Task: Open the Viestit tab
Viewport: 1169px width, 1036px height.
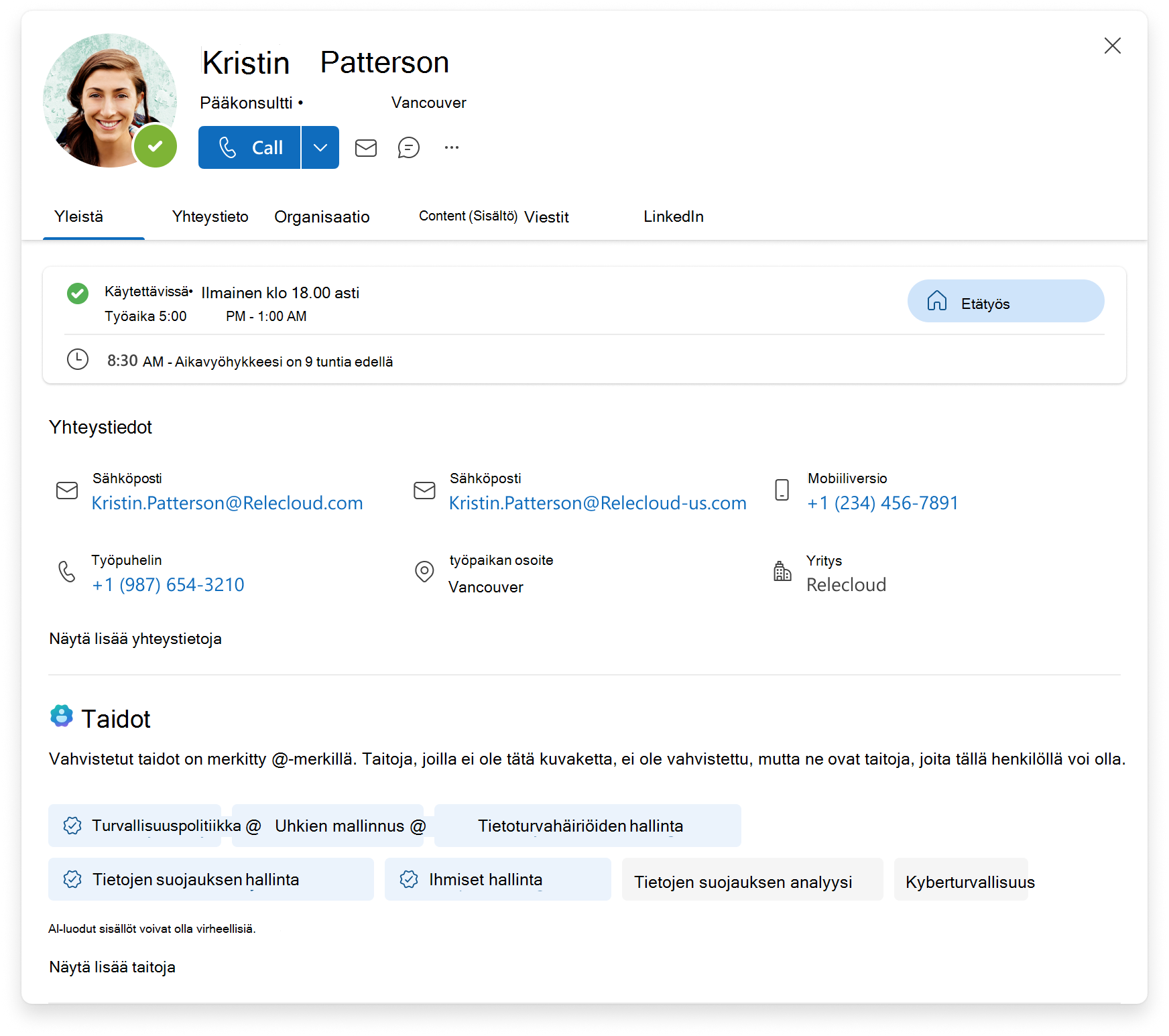Action: pyautogui.click(x=546, y=217)
